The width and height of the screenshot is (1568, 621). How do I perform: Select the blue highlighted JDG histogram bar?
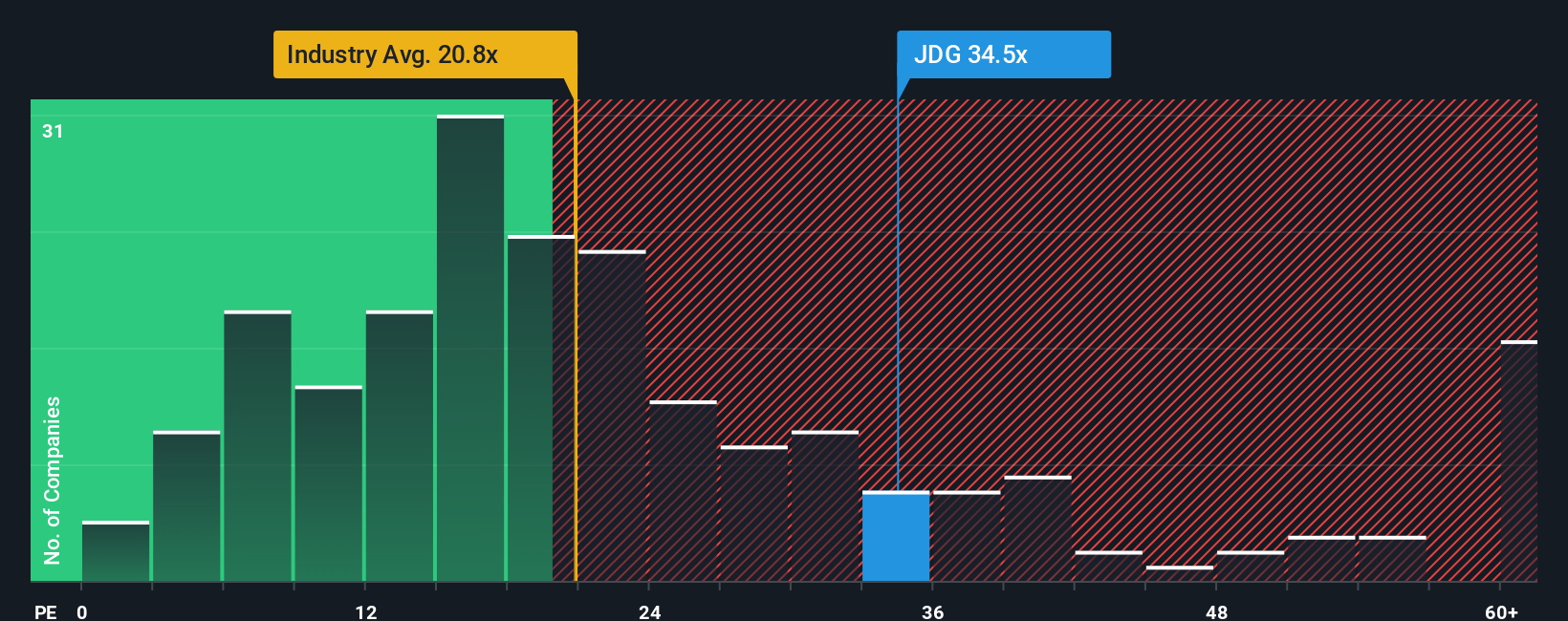click(896, 536)
